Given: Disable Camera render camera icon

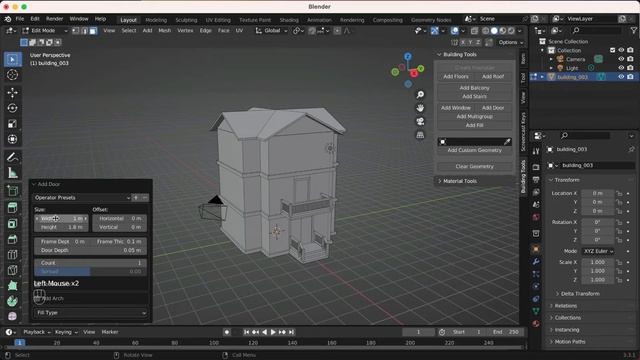Looking at the screenshot, I should [630, 59].
